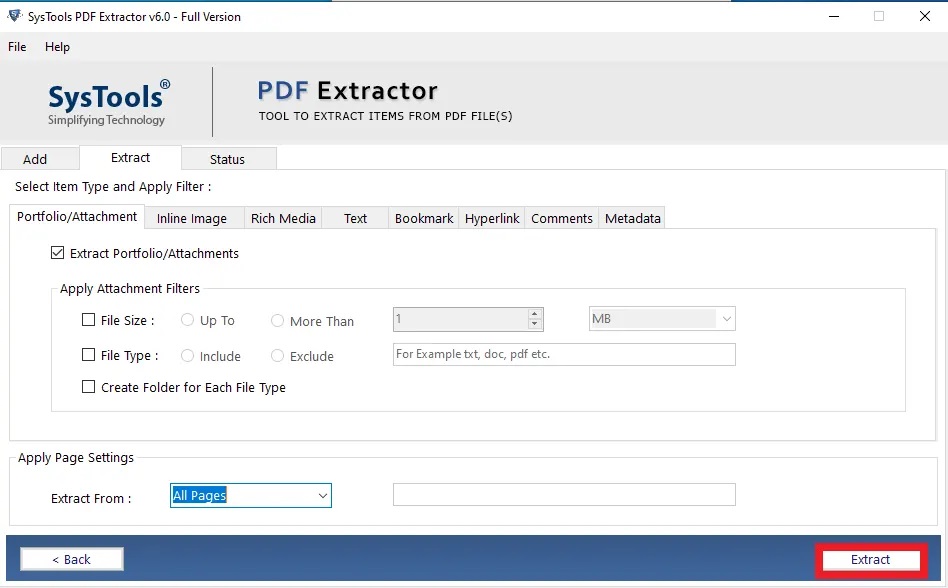Viewport: 948px width, 588px height.
Task: Select the Inline Image filter tab
Action: [x=192, y=217]
